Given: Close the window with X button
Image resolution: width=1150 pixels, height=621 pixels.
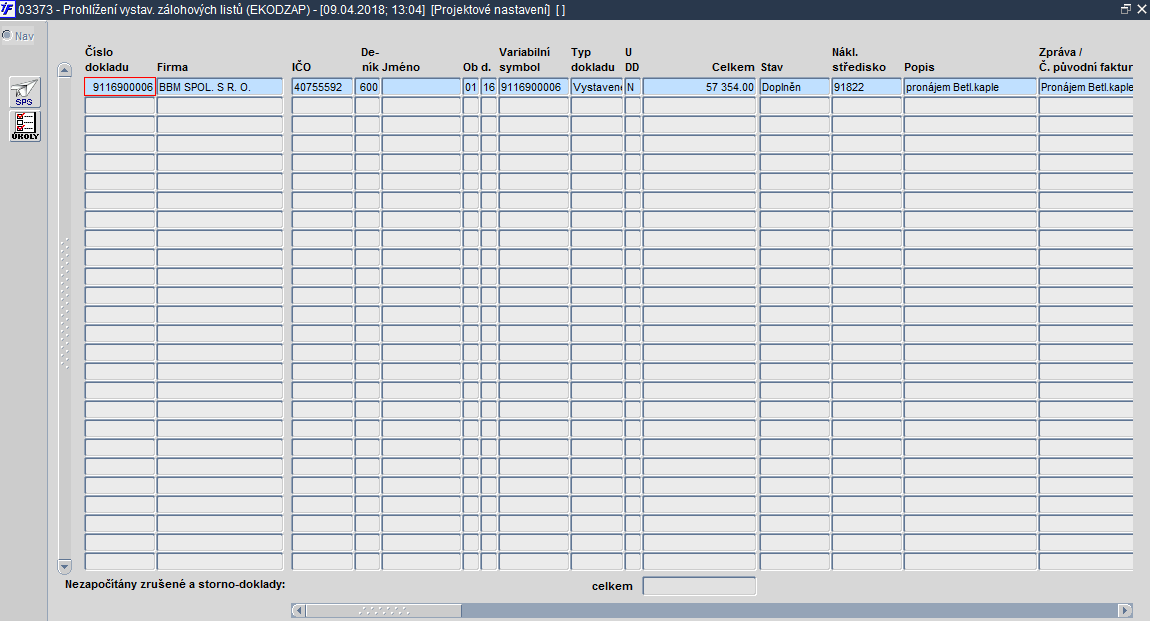Looking at the screenshot, I should (1141, 9).
